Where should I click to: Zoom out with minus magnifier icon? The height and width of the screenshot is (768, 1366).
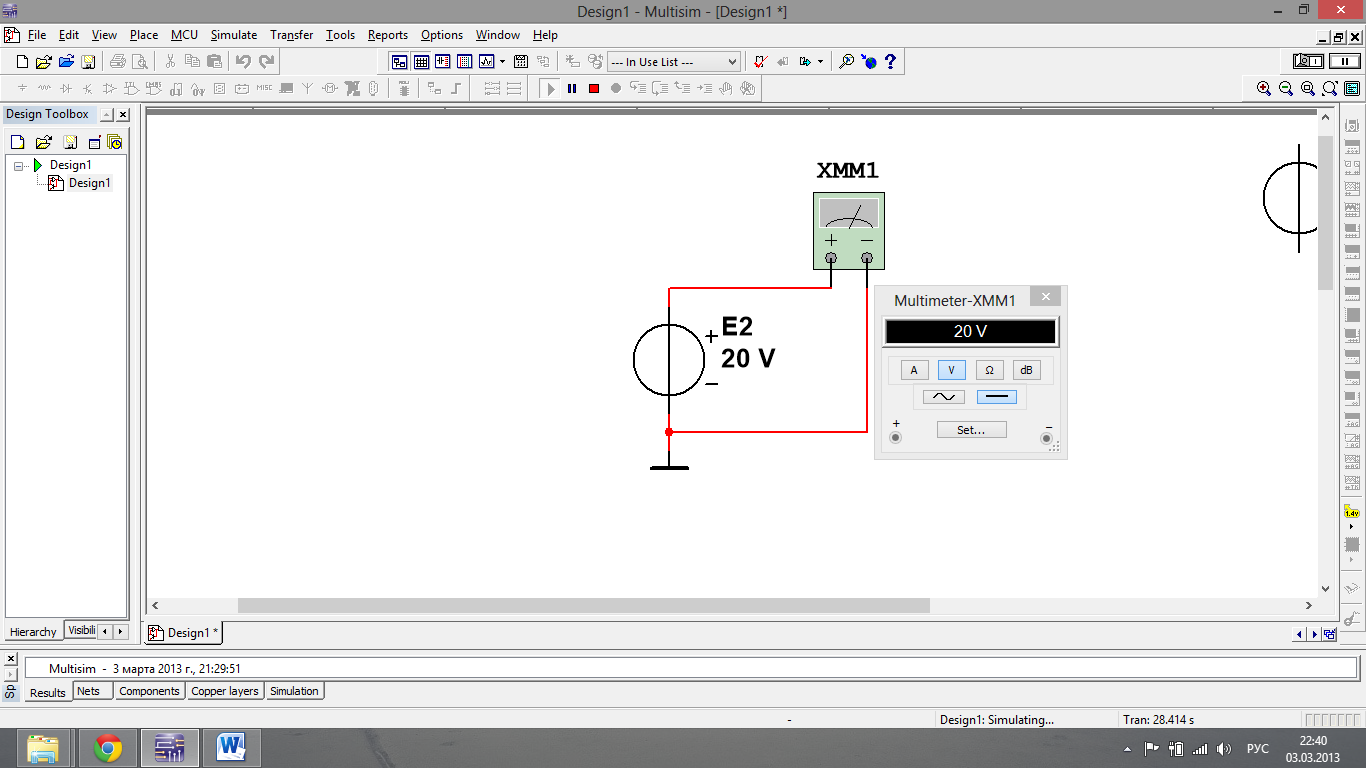click(1286, 88)
